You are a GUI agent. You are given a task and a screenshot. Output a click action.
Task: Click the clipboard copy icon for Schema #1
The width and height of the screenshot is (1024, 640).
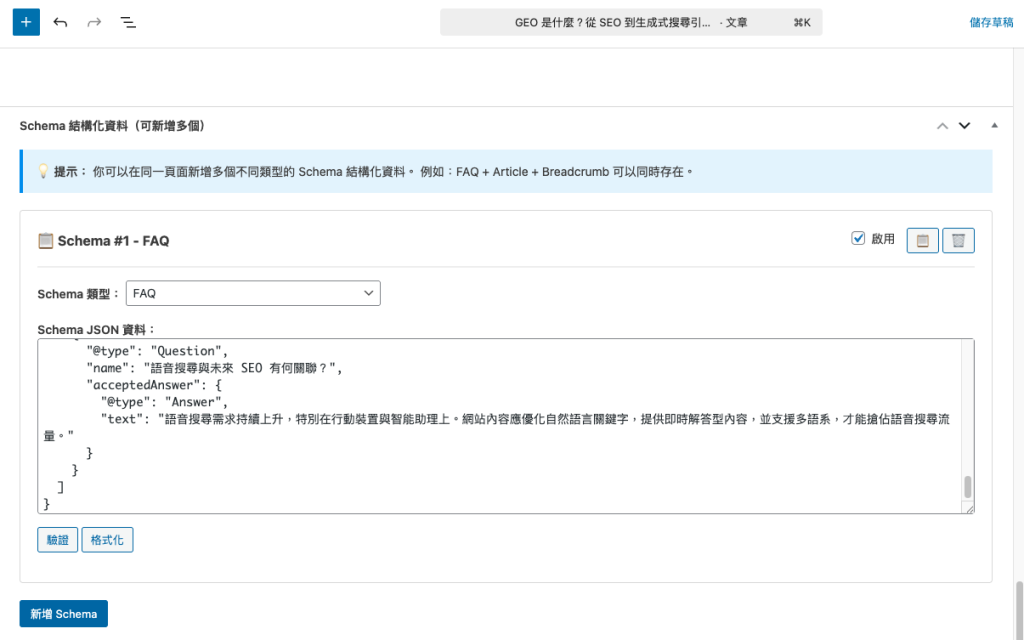tap(922, 240)
